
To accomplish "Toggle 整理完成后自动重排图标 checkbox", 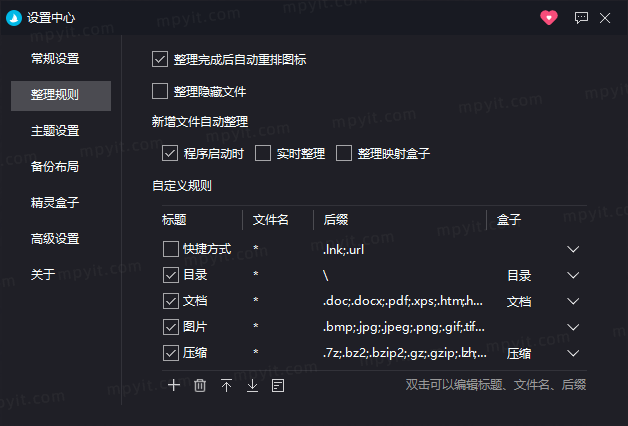I will [160, 59].
